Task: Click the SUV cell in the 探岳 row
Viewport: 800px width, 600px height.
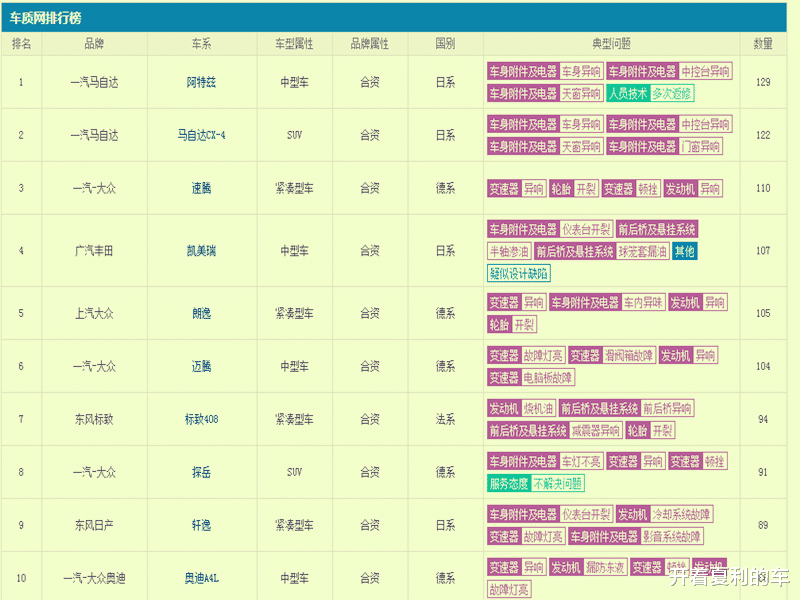Action: coord(294,472)
